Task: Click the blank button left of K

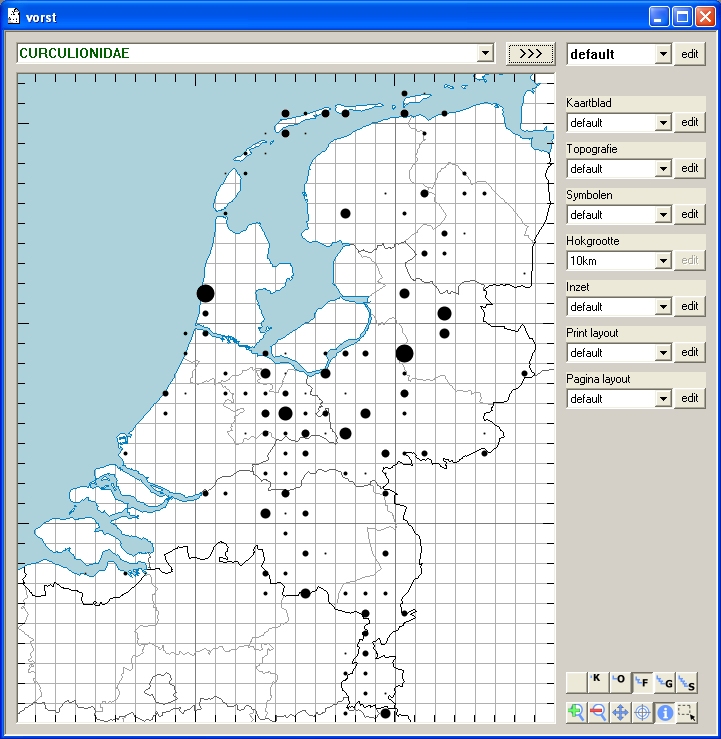Action: point(576,683)
